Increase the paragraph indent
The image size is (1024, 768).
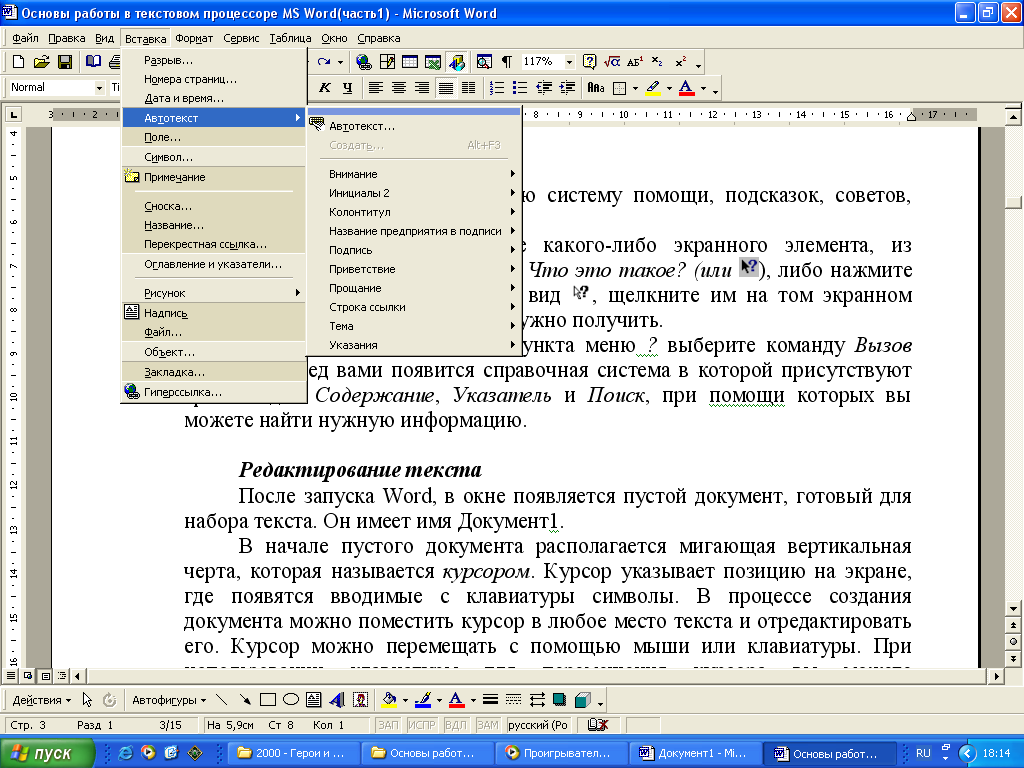pyautogui.click(x=567, y=88)
